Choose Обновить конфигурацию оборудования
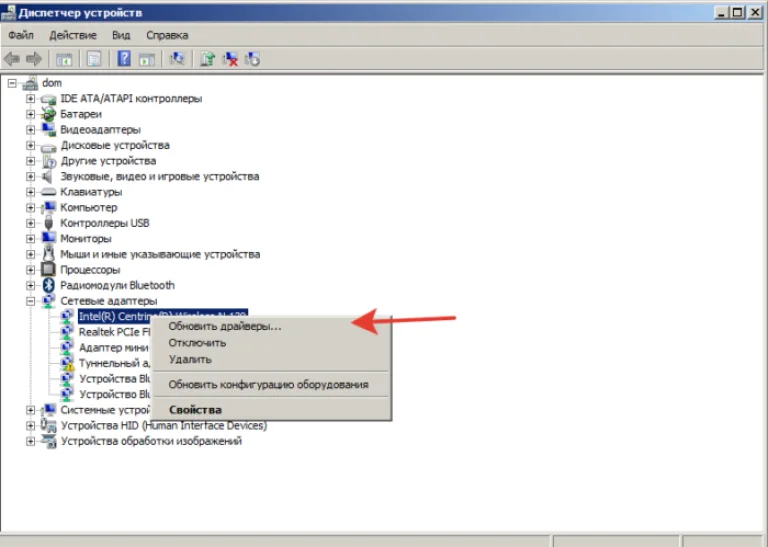Screen dimensions: 768x547 271,384
